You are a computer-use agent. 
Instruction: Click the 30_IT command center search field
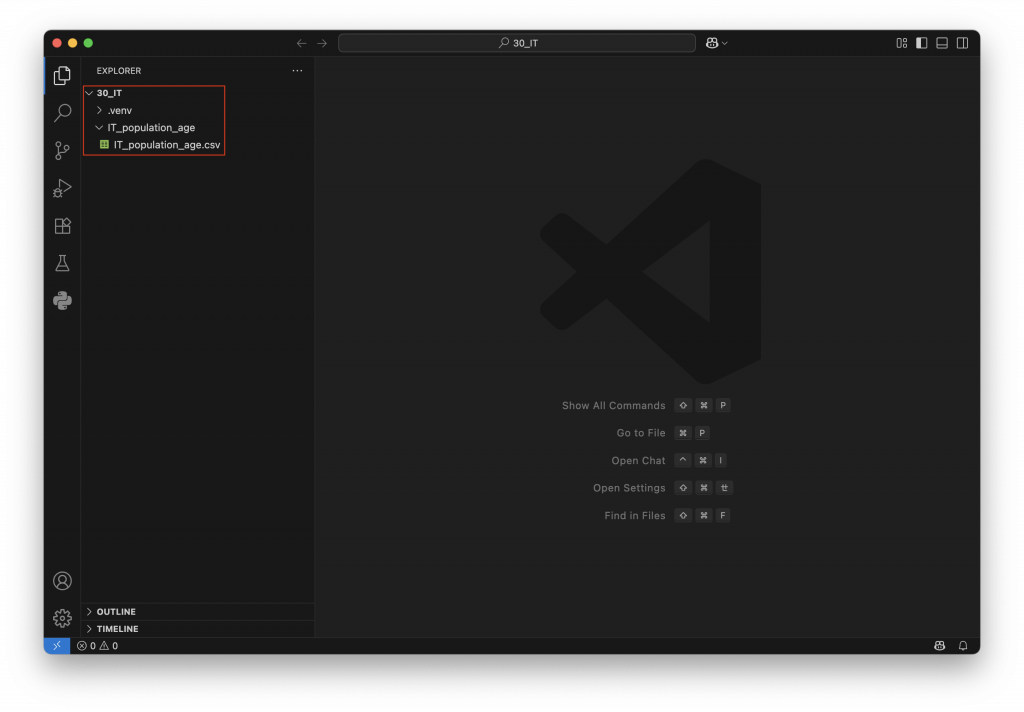point(517,43)
